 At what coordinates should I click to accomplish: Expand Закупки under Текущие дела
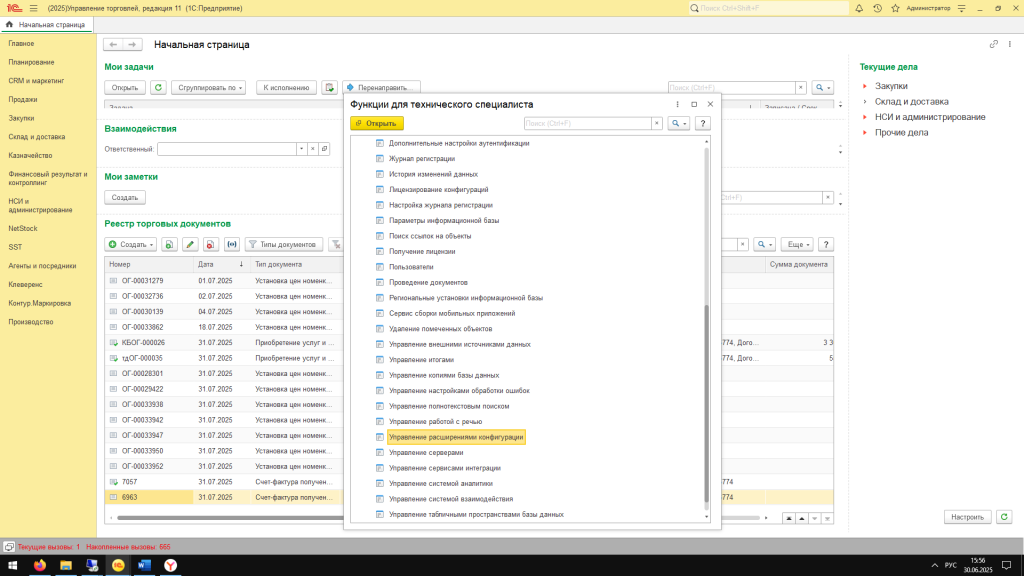tap(865, 86)
